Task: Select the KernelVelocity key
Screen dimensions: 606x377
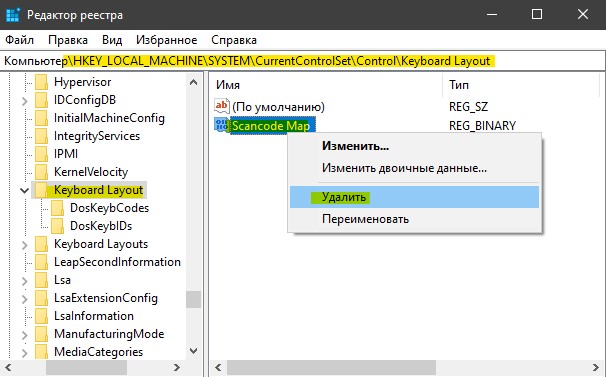Action: pyautogui.click(x=91, y=172)
